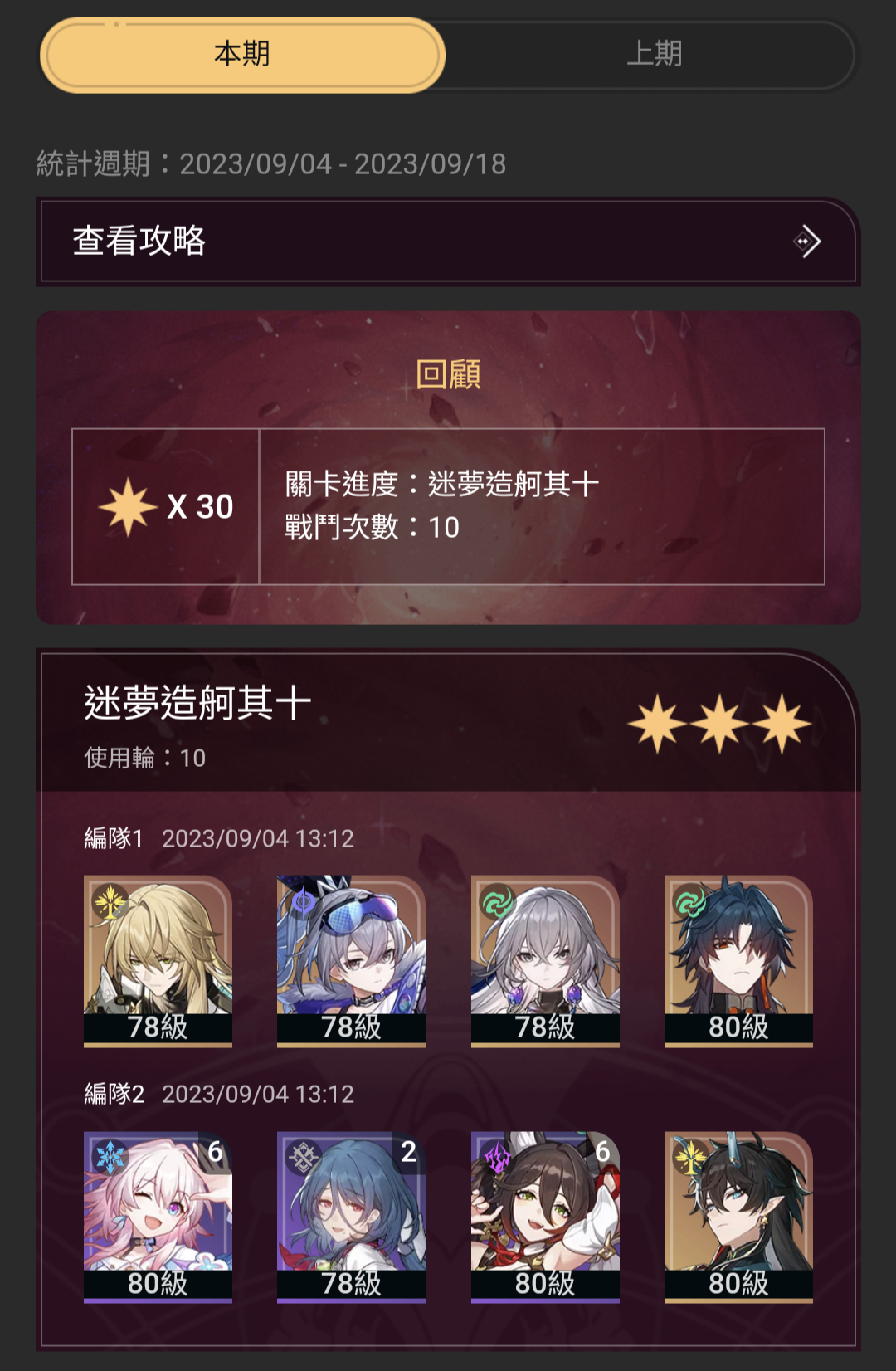
Task: Tap the diamond arrow icon on 查看攻略
Action: point(806,242)
